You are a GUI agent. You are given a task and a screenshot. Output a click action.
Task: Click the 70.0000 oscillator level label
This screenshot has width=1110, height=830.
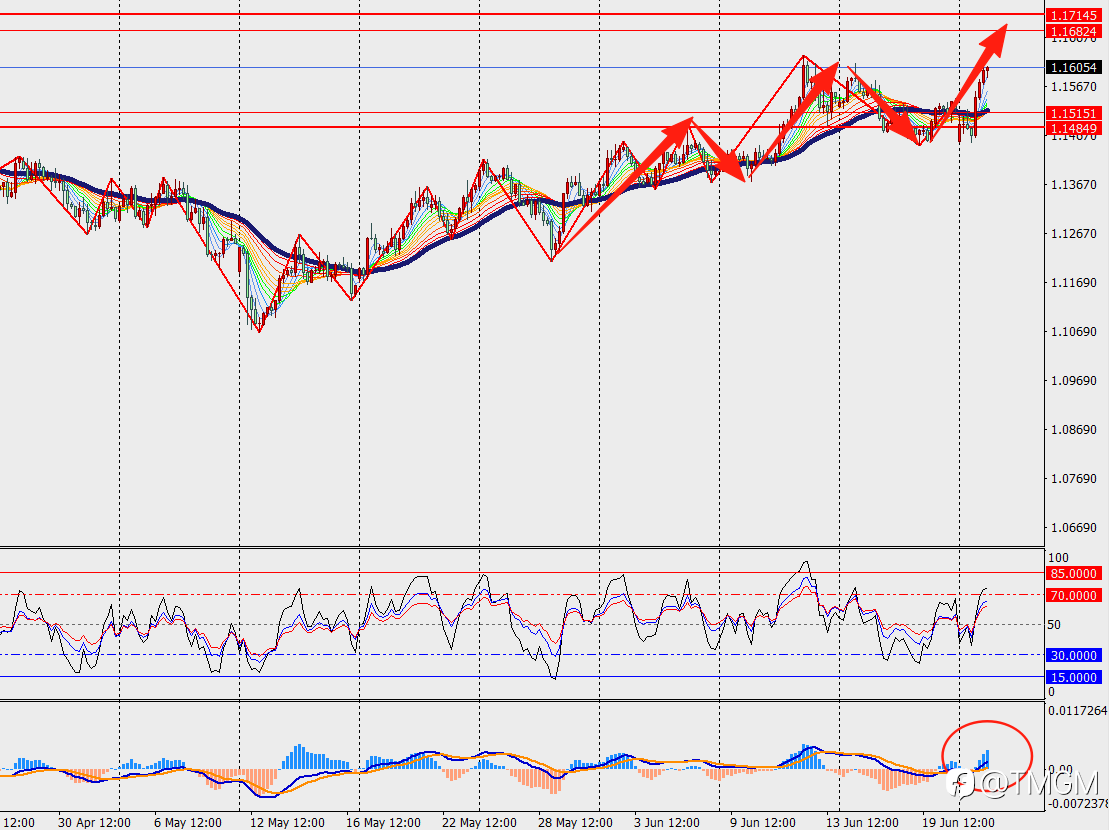click(x=1073, y=595)
